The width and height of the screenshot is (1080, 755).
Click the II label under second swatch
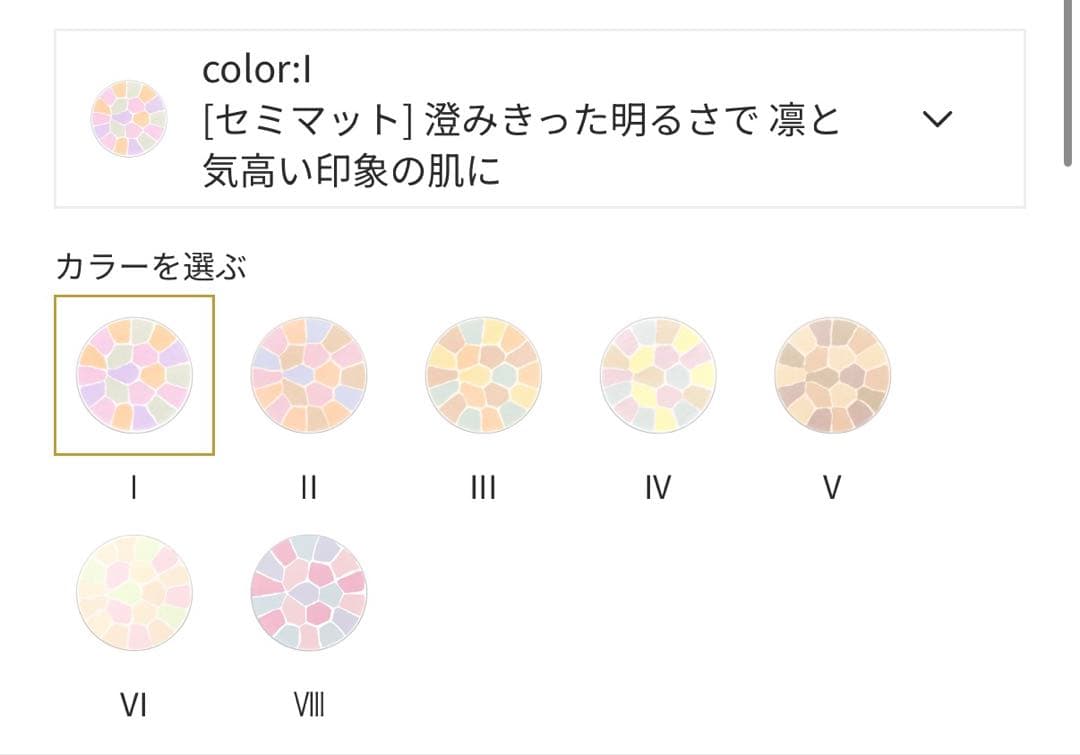click(x=308, y=487)
